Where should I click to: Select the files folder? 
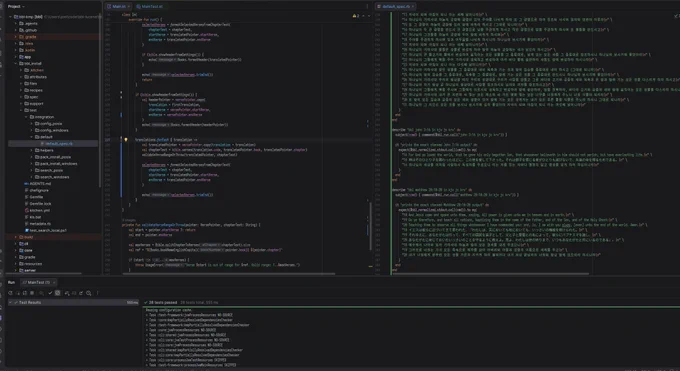pos(31,84)
